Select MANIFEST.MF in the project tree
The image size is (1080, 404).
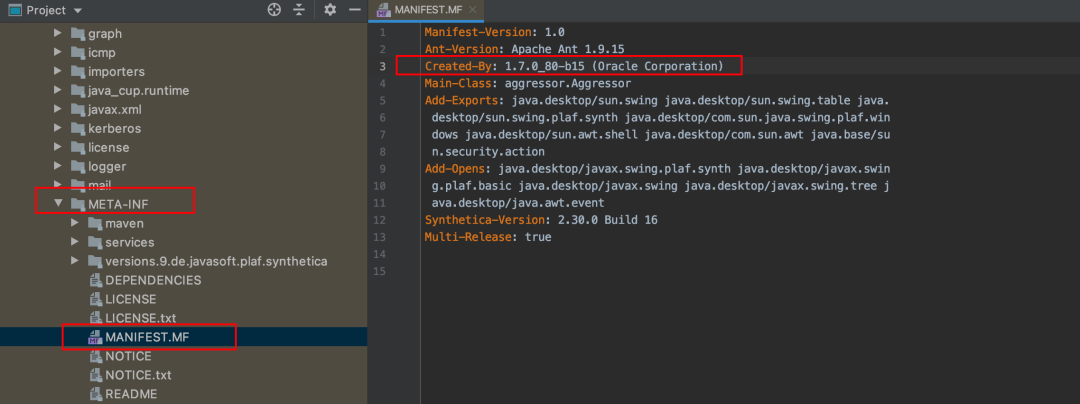147,337
